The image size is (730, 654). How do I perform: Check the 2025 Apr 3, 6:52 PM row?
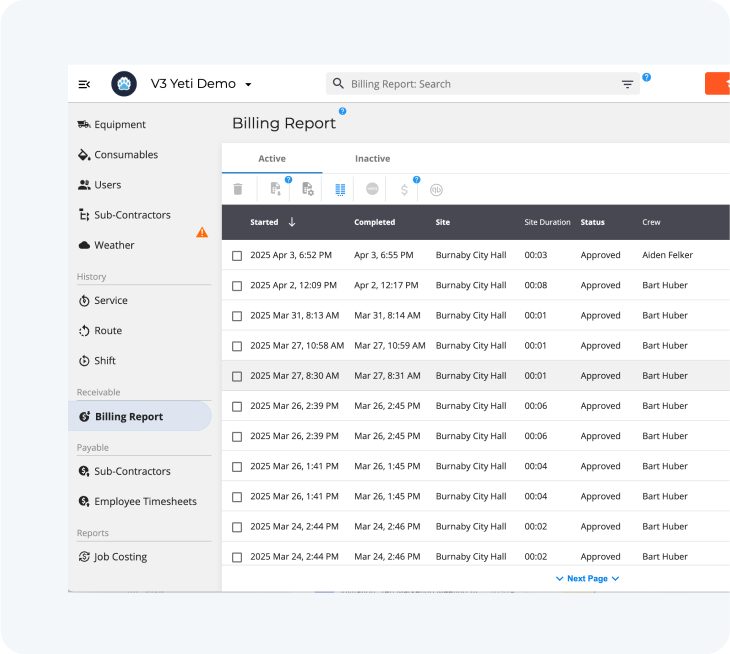[237, 256]
